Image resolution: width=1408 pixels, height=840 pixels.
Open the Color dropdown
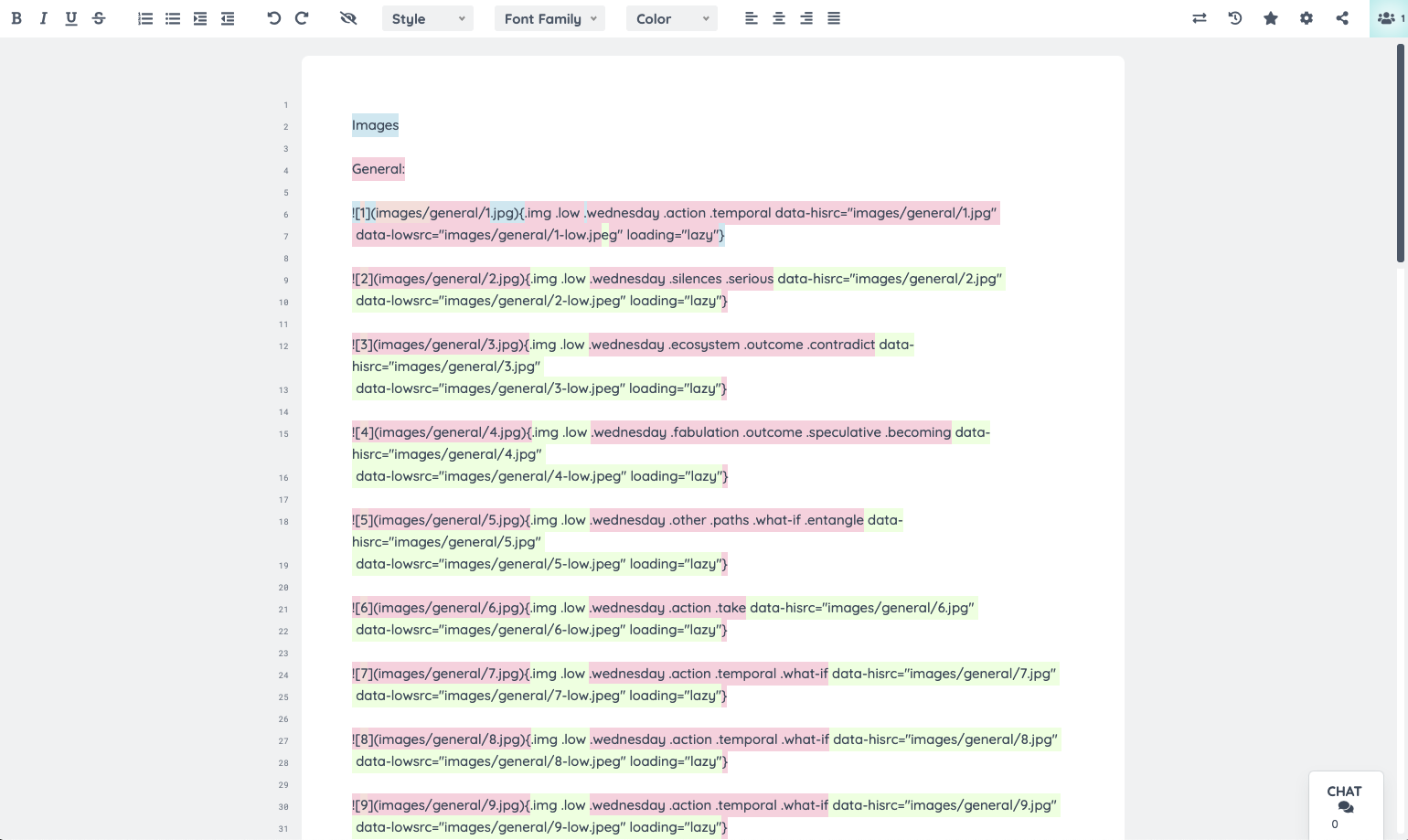pos(672,18)
